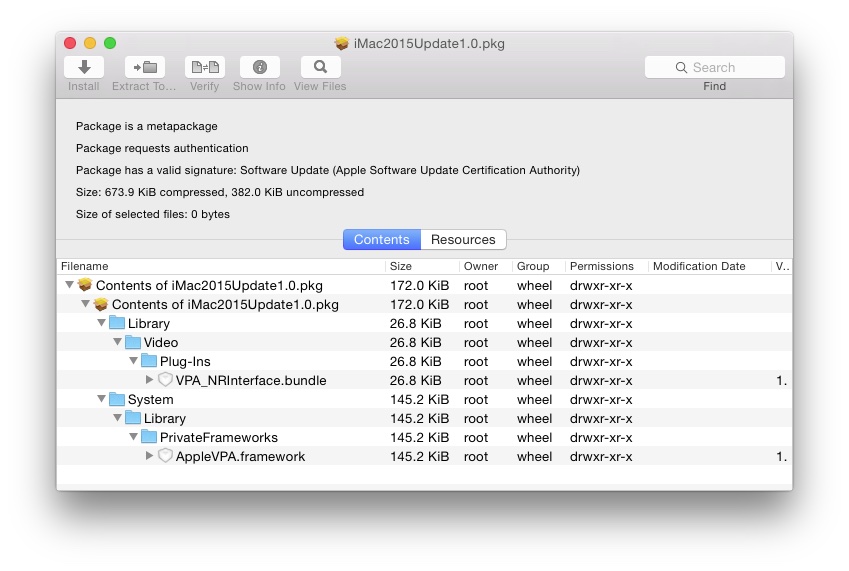Click the AppleVPA.framework shield icon
This screenshot has height=571, width=849.
[x=165, y=456]
